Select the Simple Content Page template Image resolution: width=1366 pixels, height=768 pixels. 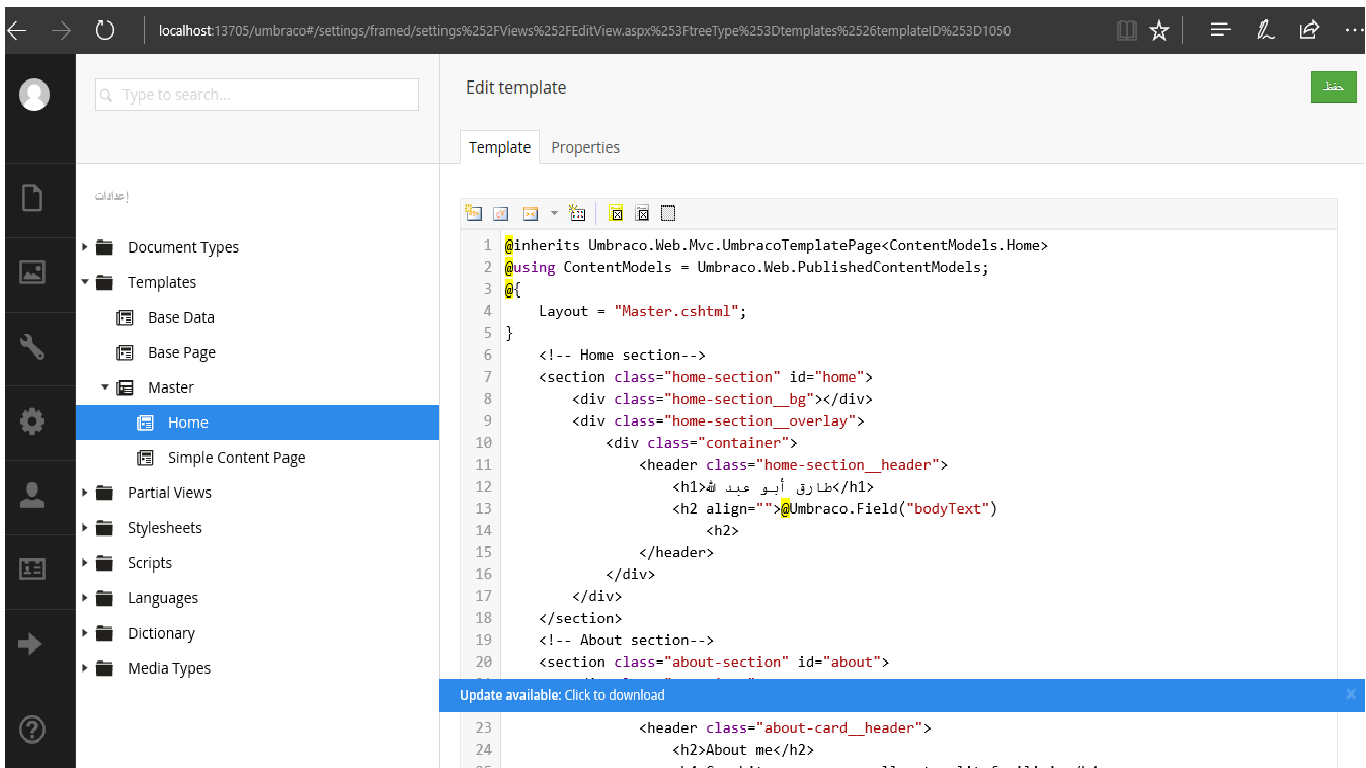[x=237, y=457]
